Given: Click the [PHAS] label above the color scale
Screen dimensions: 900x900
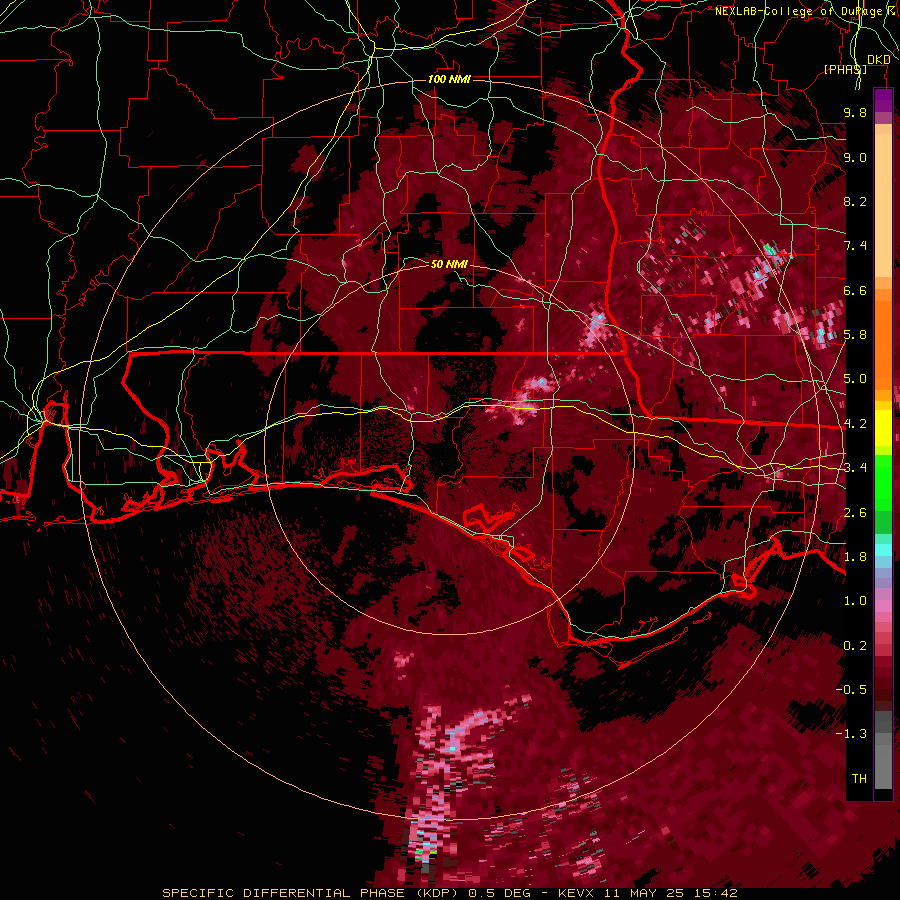Looking at the screenshot, I should tap(845, 69).
